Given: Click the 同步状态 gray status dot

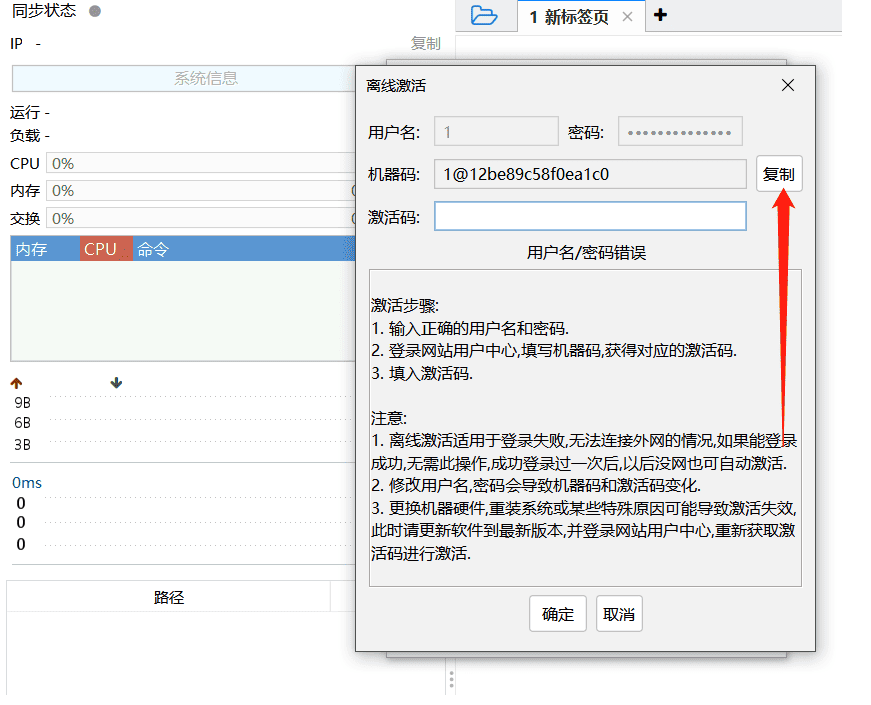Looking at the screenshot, I should (x=95, y=12).
